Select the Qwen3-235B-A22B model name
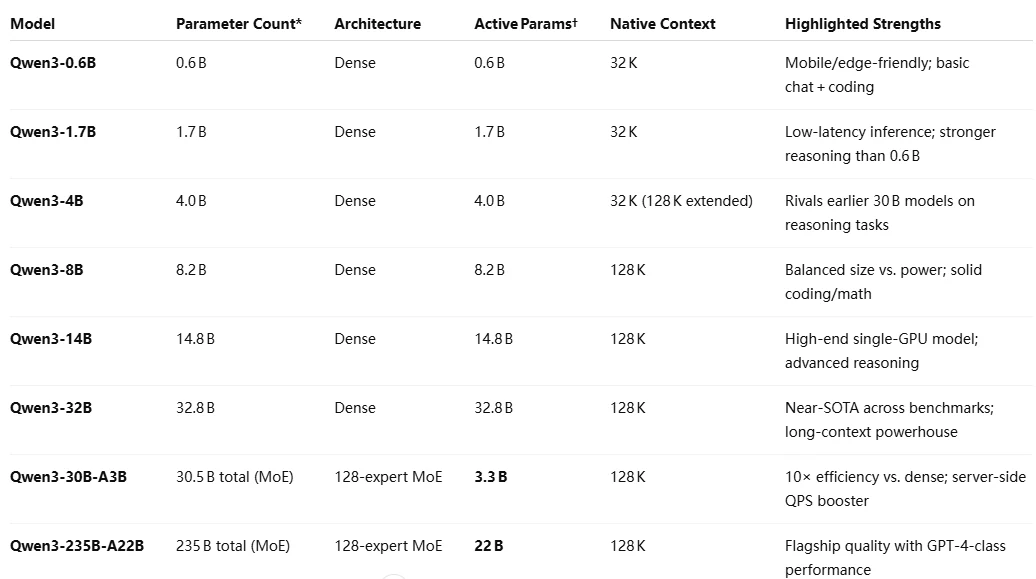 tap(77, 546)
